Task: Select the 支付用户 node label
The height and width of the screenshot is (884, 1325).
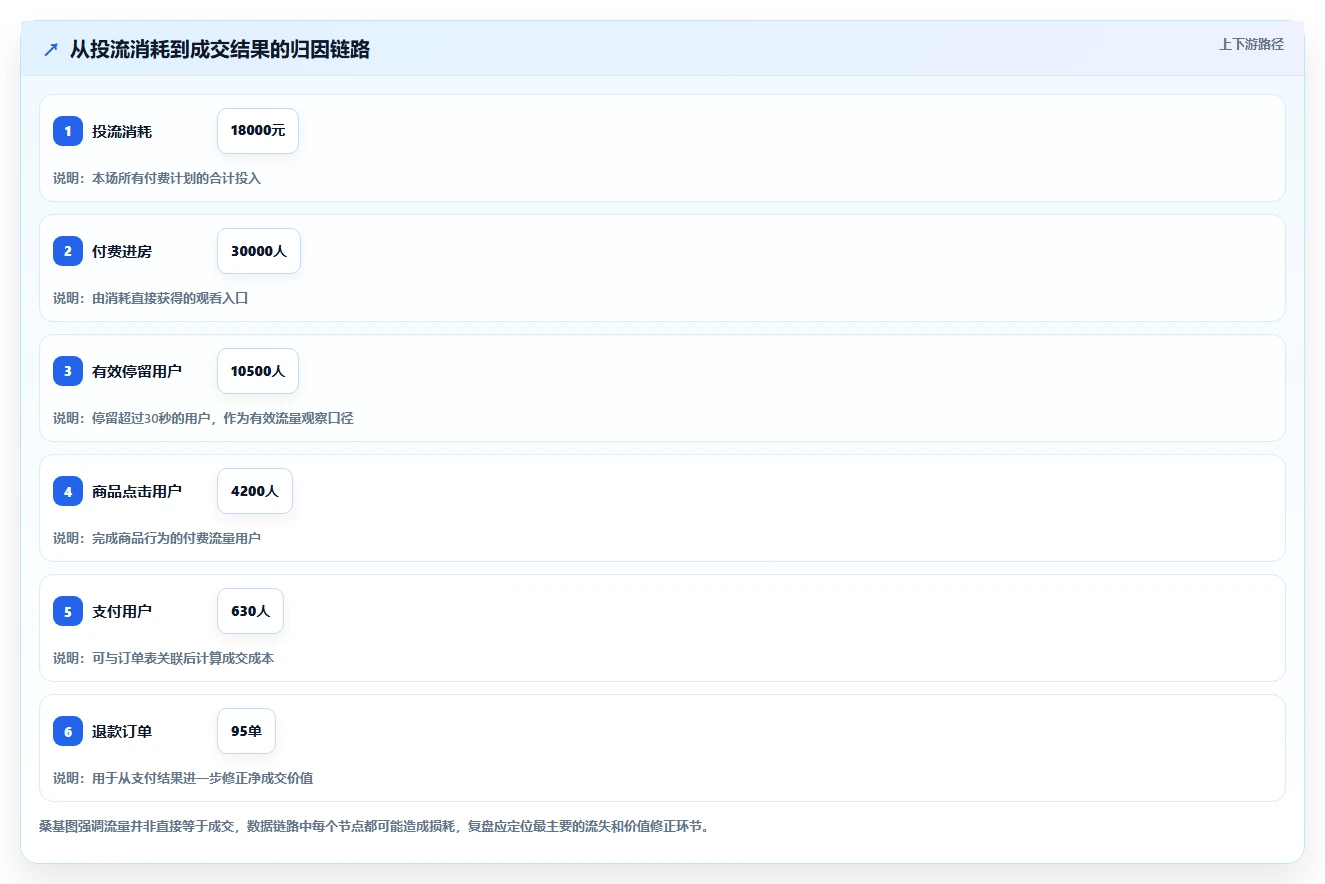Action: (122, 611)
